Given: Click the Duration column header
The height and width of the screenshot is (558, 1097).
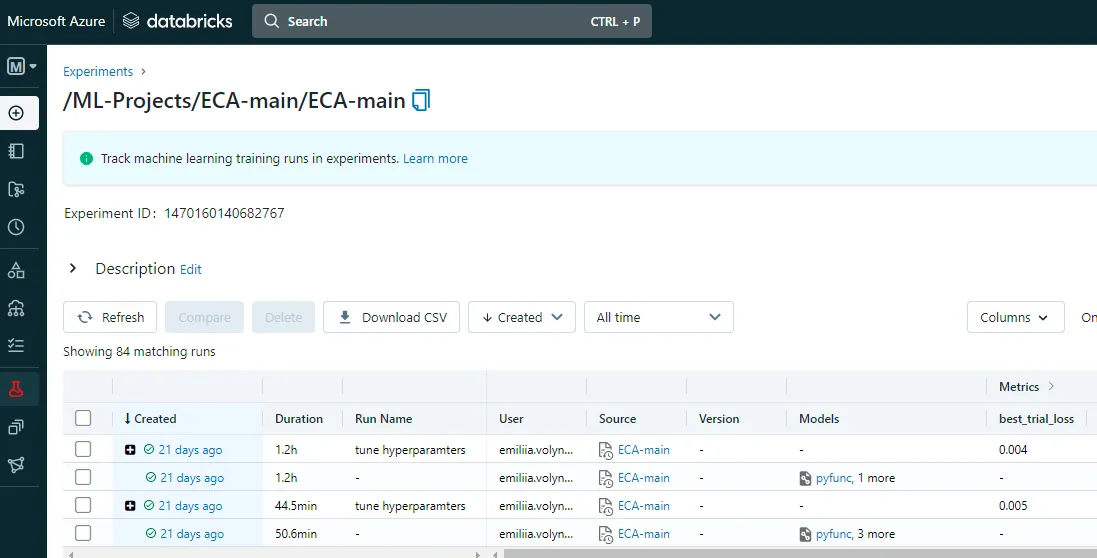Looking at the screenshot, I should pyautogui.click(x=299, y=419).
